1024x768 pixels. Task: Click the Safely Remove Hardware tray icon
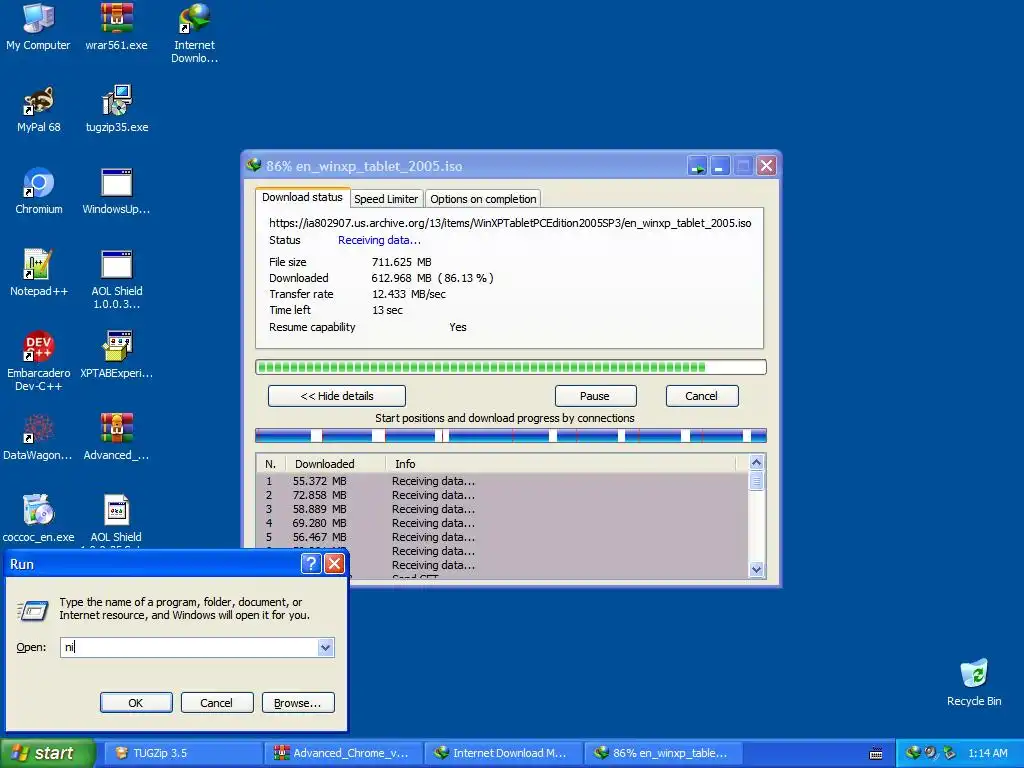(x=949, y=753)
